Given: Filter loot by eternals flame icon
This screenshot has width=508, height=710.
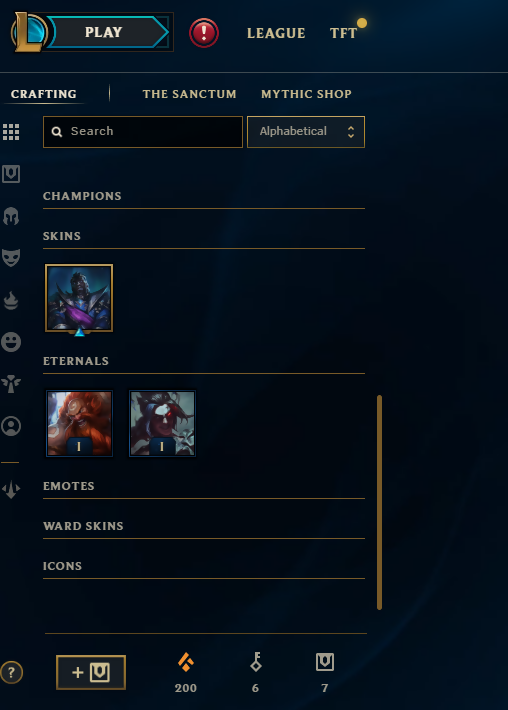Looking at the screenshot, I should pos(11,300).
